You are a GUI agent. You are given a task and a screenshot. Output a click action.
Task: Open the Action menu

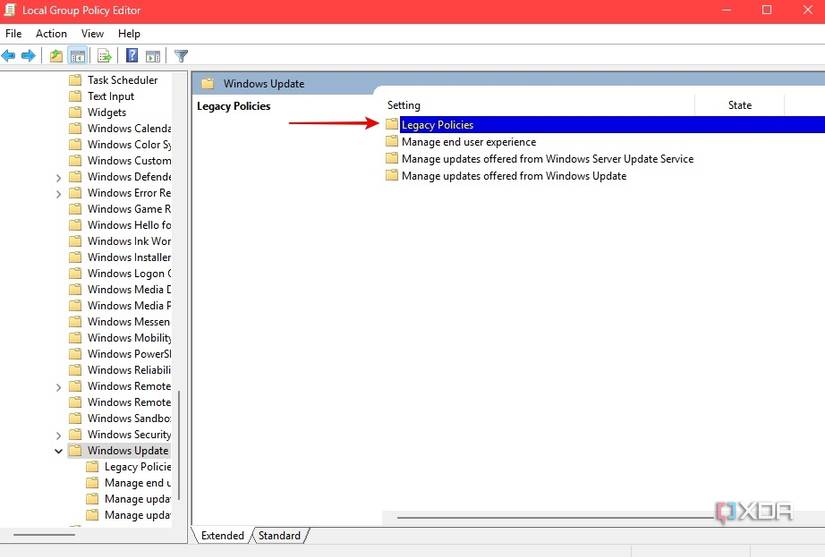pos(51,34)
